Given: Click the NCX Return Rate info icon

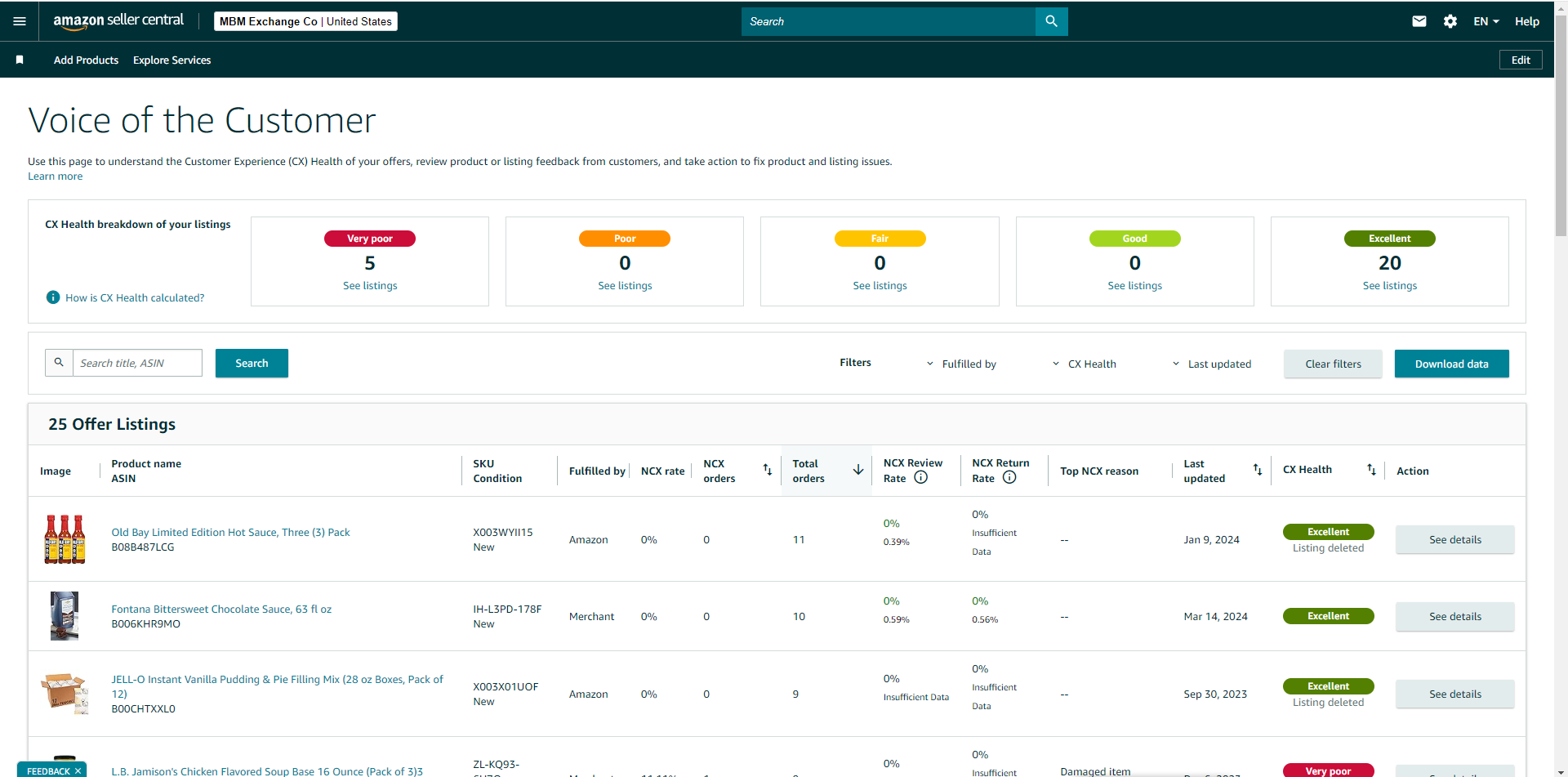Looking at the screenshot, I should [1009, 478].
